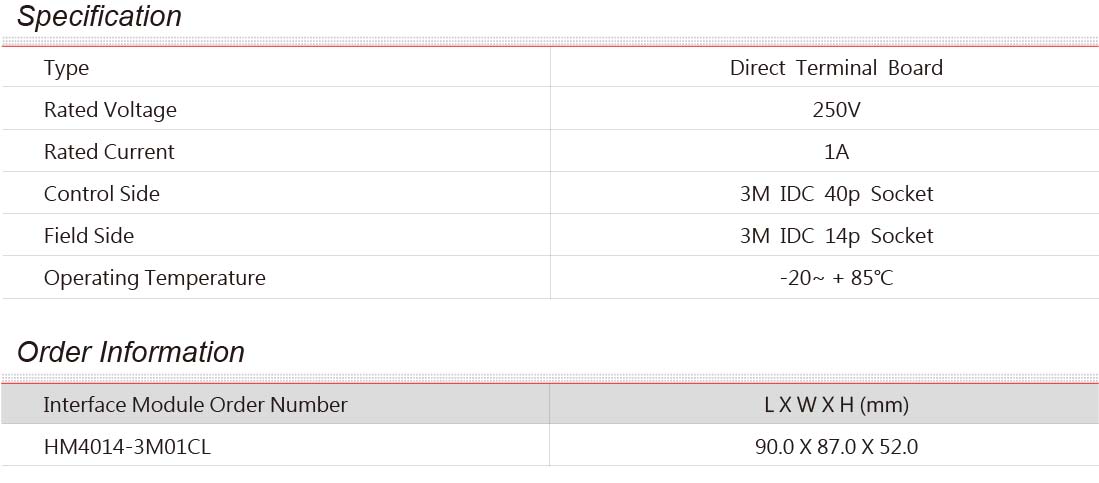This screenshot has width=1099, height=483.
Task: Select the Operating Temperature label
Action: pos(154,278)
